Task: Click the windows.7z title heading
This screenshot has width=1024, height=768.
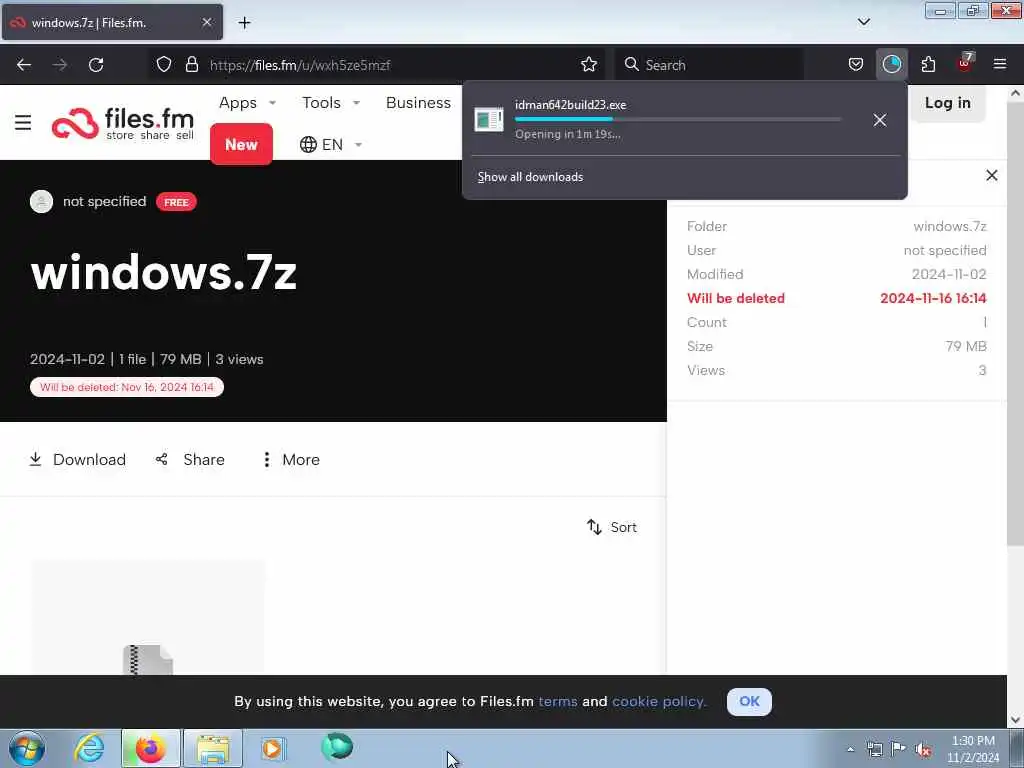Action: click(163, 272)
